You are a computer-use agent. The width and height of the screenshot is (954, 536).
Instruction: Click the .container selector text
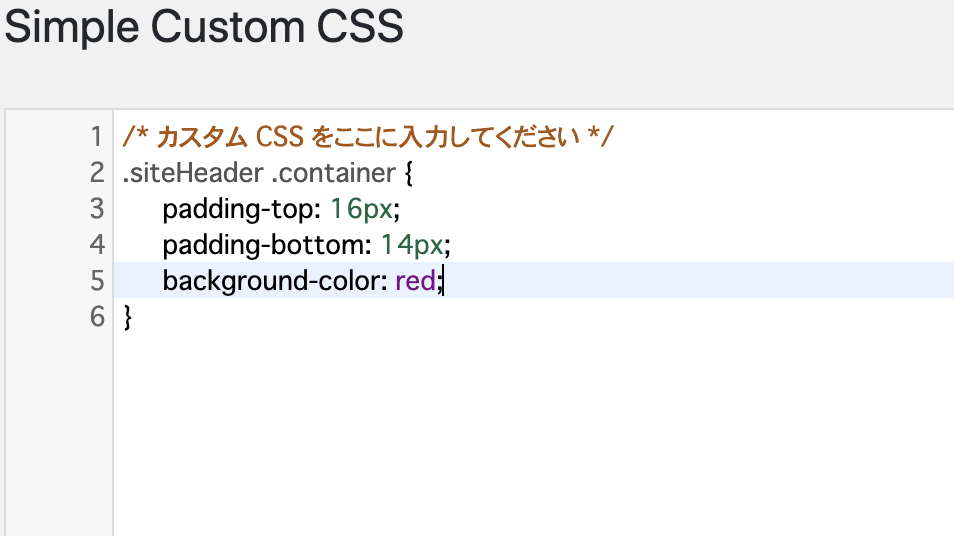click(x=333, y=173)
